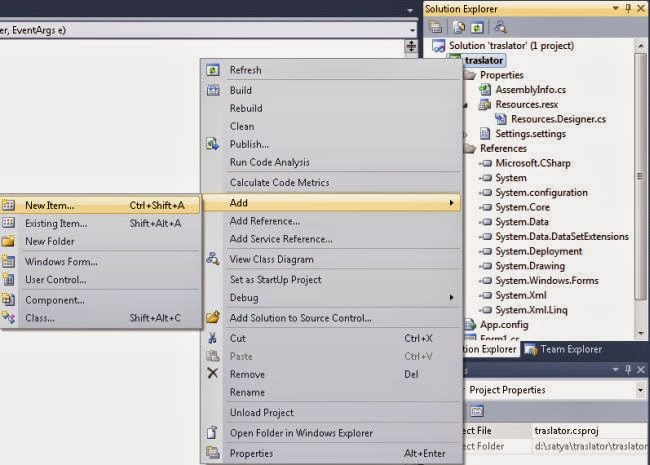Click Solution Explorer Properties toolbar icon

point(436,27)
